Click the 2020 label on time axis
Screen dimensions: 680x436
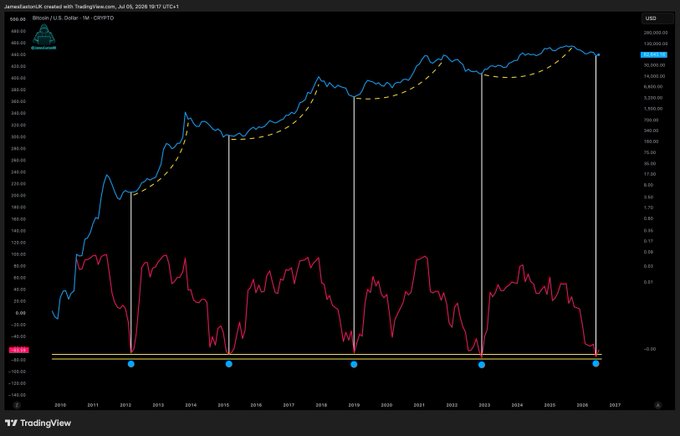coord(386,405)
